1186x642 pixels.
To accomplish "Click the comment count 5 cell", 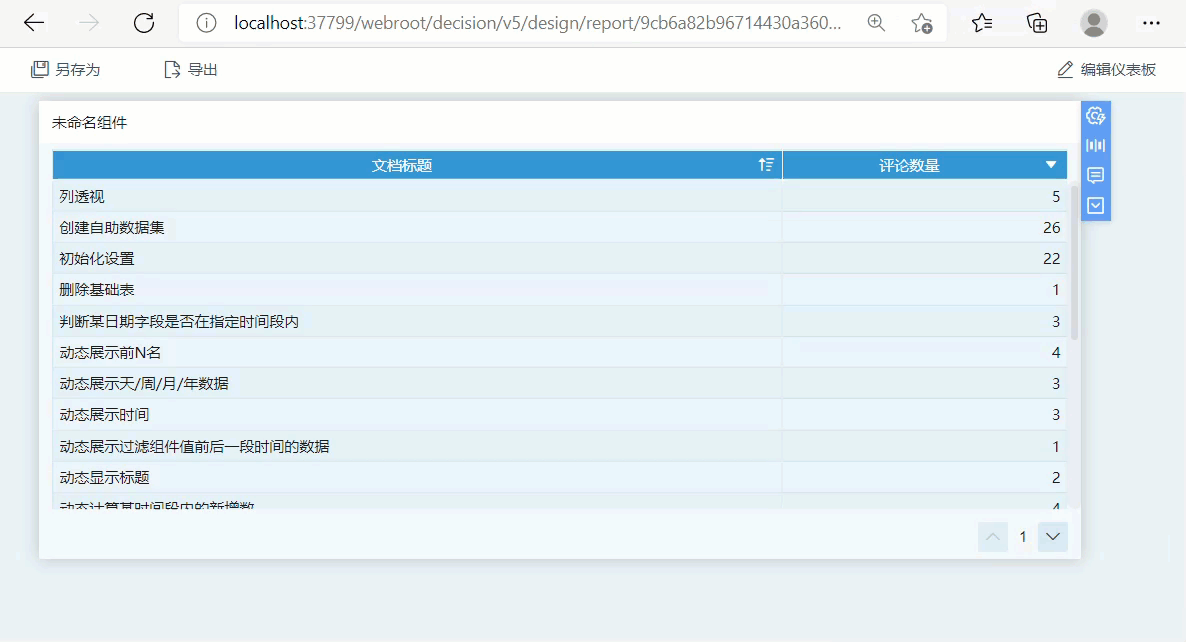I will [x=924, y=197].
